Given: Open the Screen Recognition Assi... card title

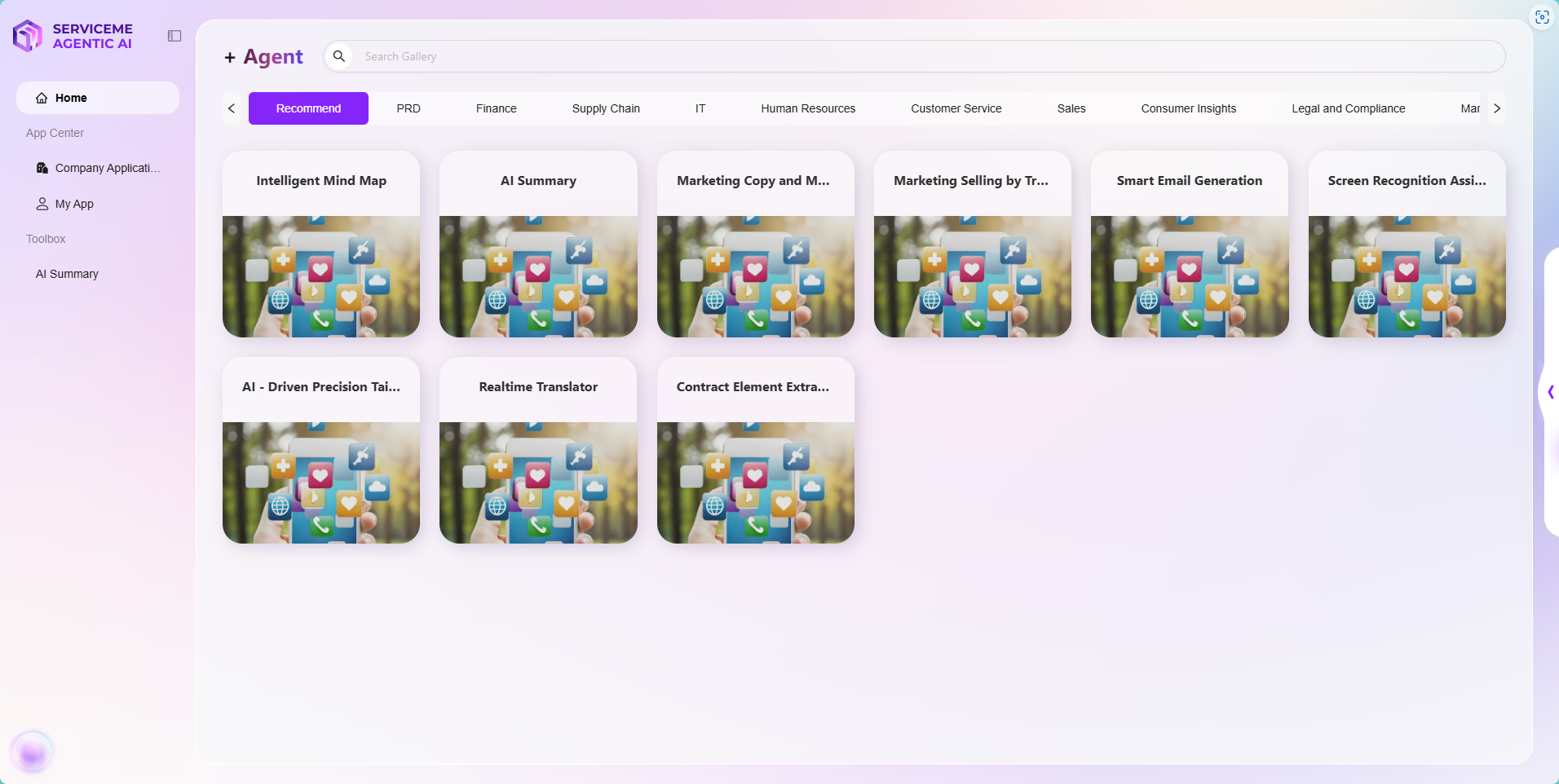Looking at the screenshot, I should tap(1407, 181).
